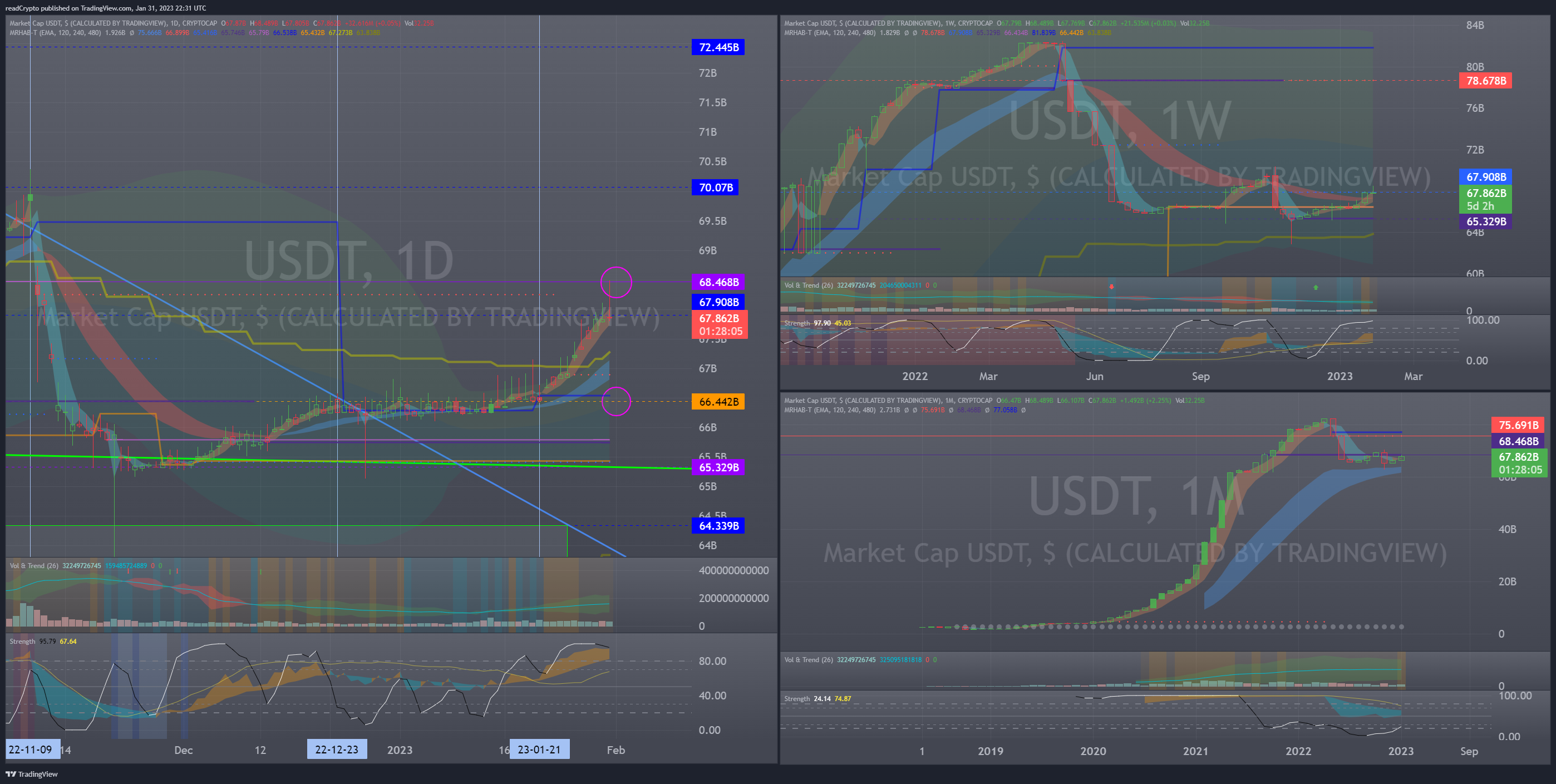
Task: Click the 200000000000 volume axis label
Action: point(733,598)
